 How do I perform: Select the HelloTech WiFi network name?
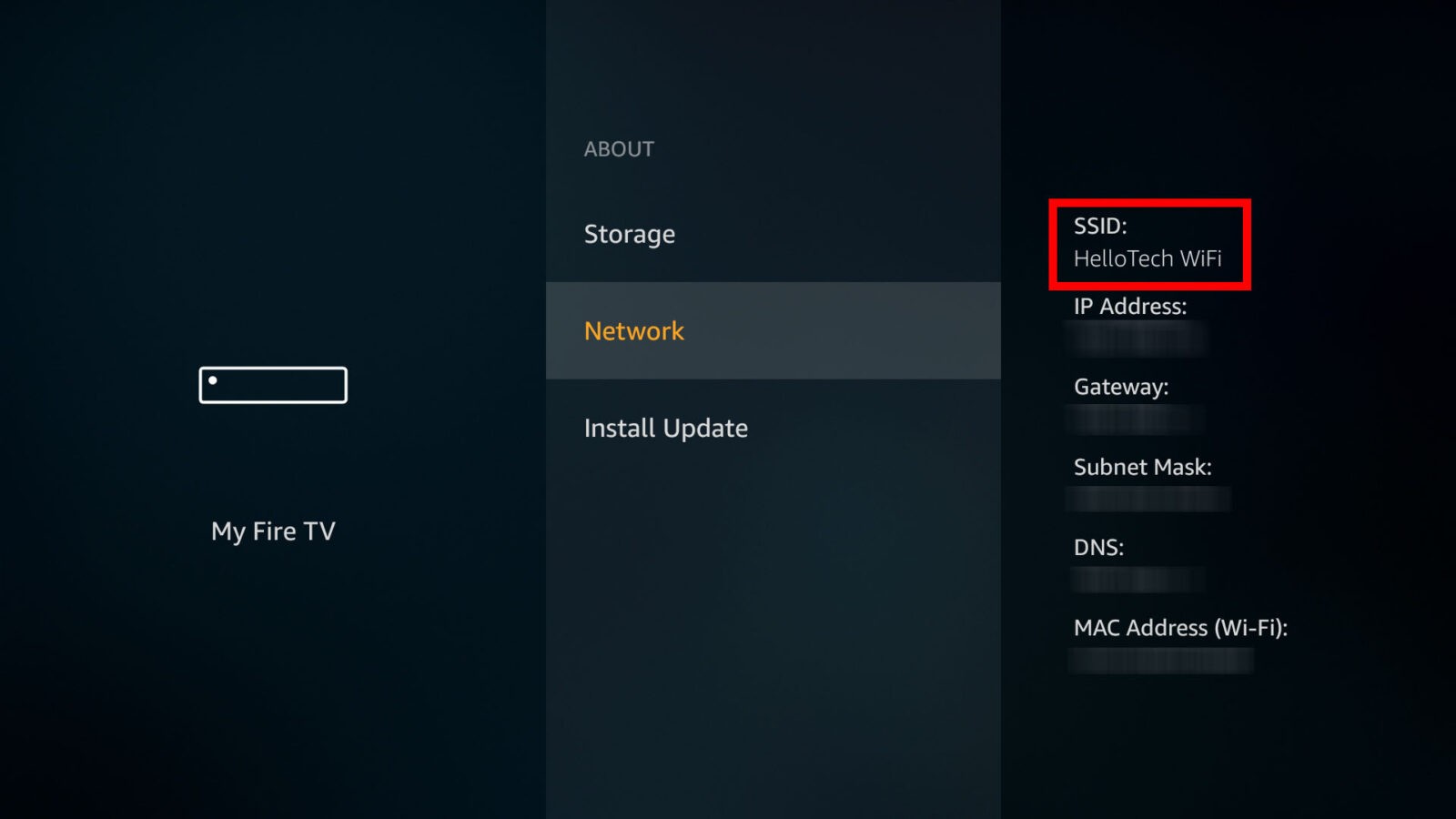(1148, 258)
